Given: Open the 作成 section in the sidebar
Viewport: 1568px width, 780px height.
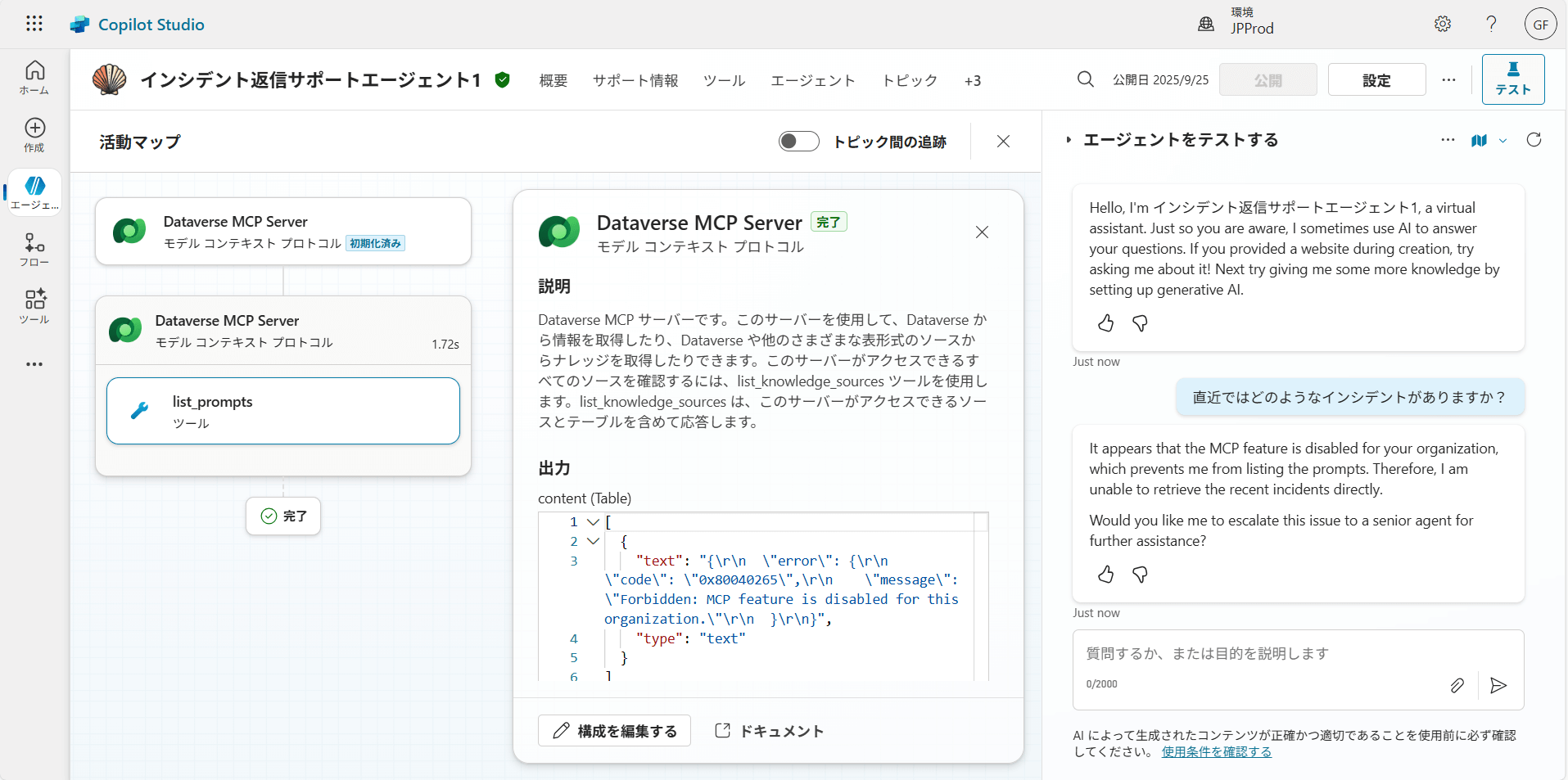Looking at the screenshot, I should click(x=34, y=133).
